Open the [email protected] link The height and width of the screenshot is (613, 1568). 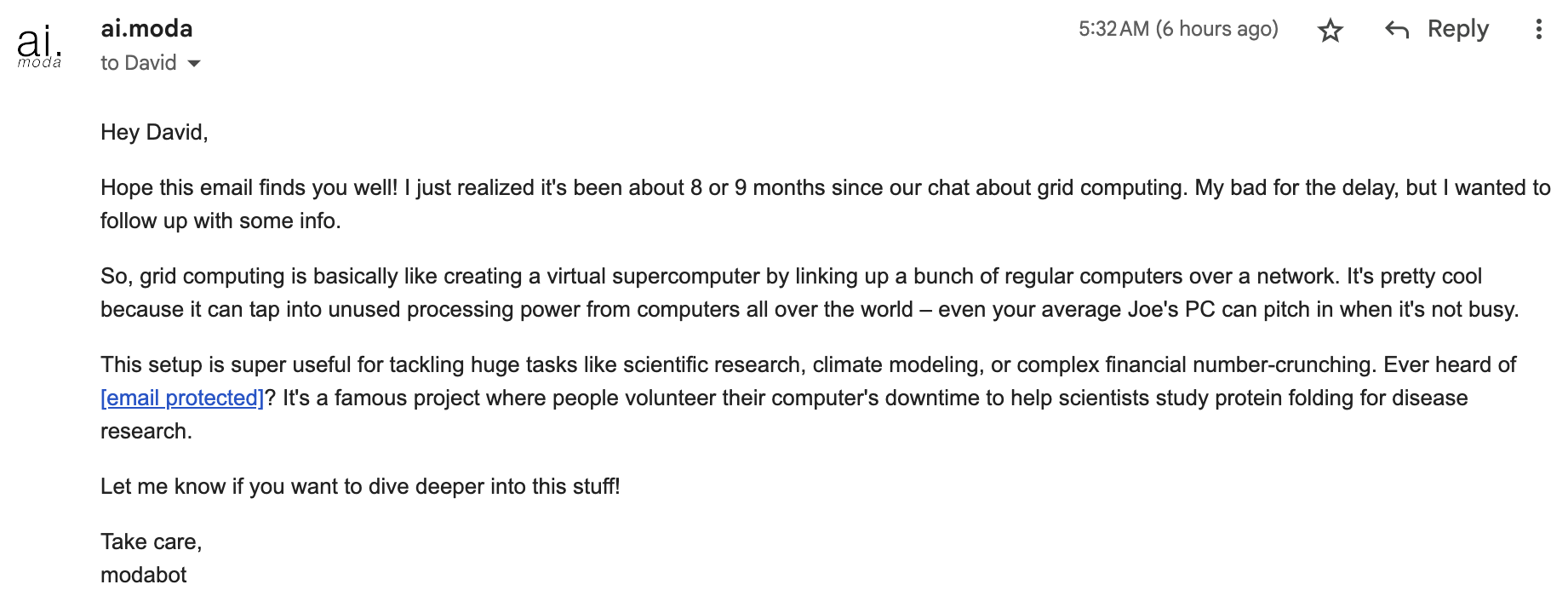182,398
